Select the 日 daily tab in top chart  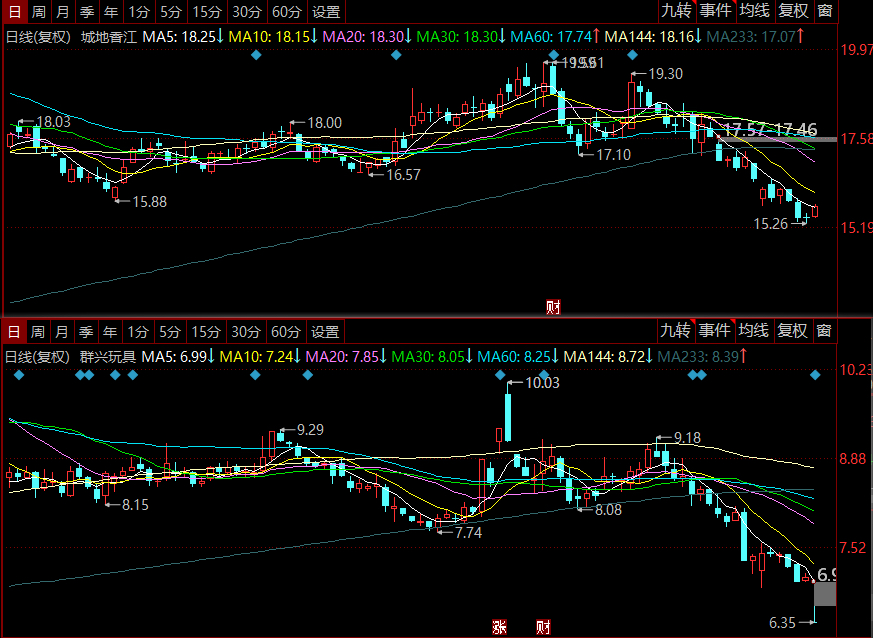click(15, 12)
